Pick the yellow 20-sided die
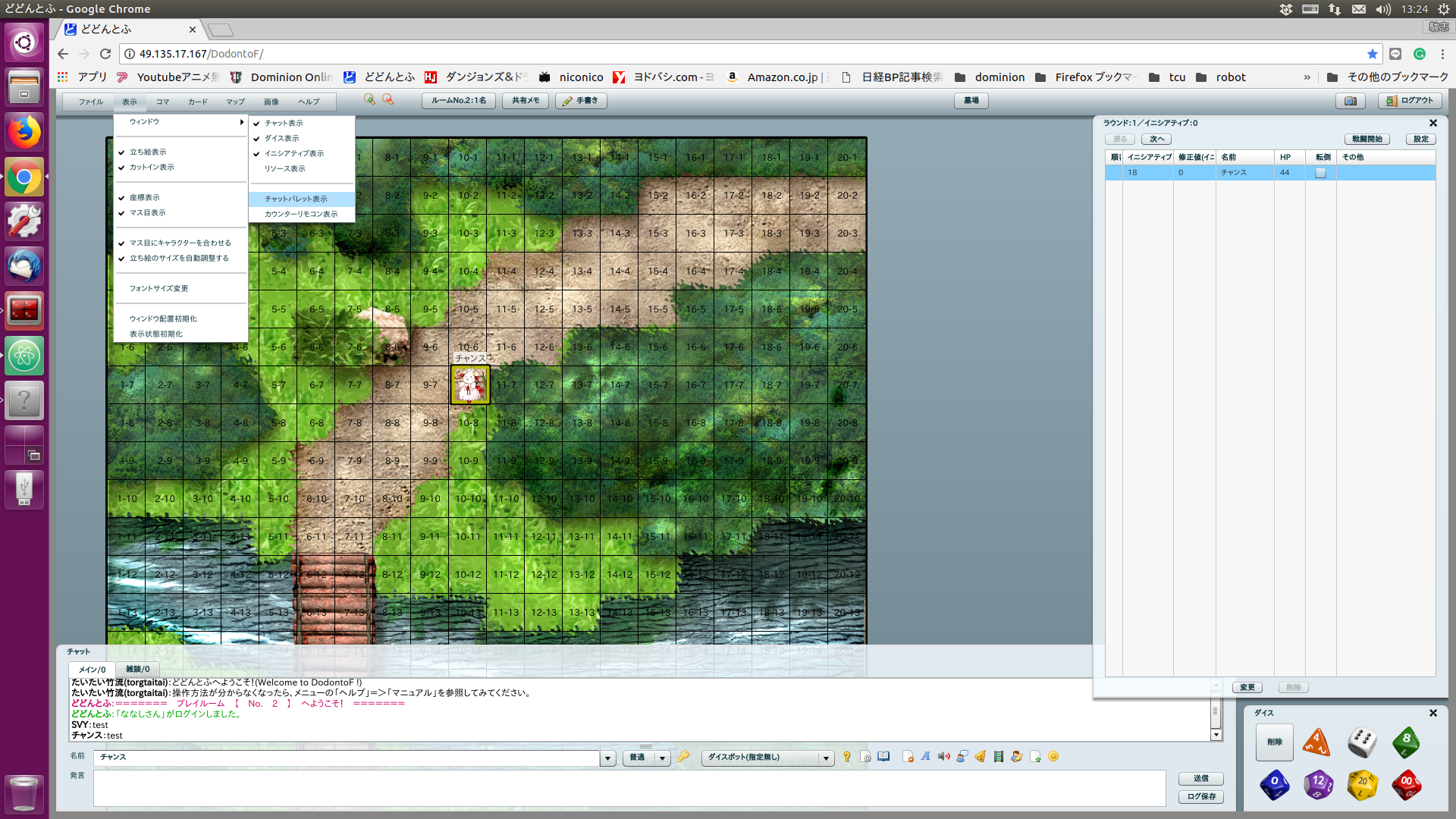This screenshot has height=819, width=1456. pos(1362,785)
